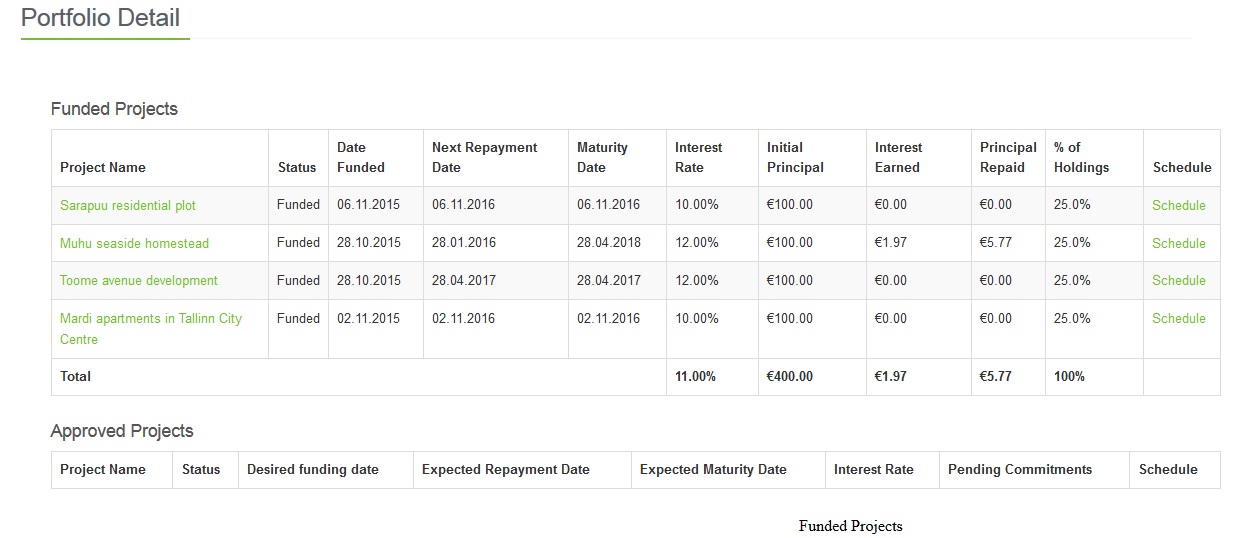
Task: Click the Next Repayment Date column header
Action: [x=485, y=157]
